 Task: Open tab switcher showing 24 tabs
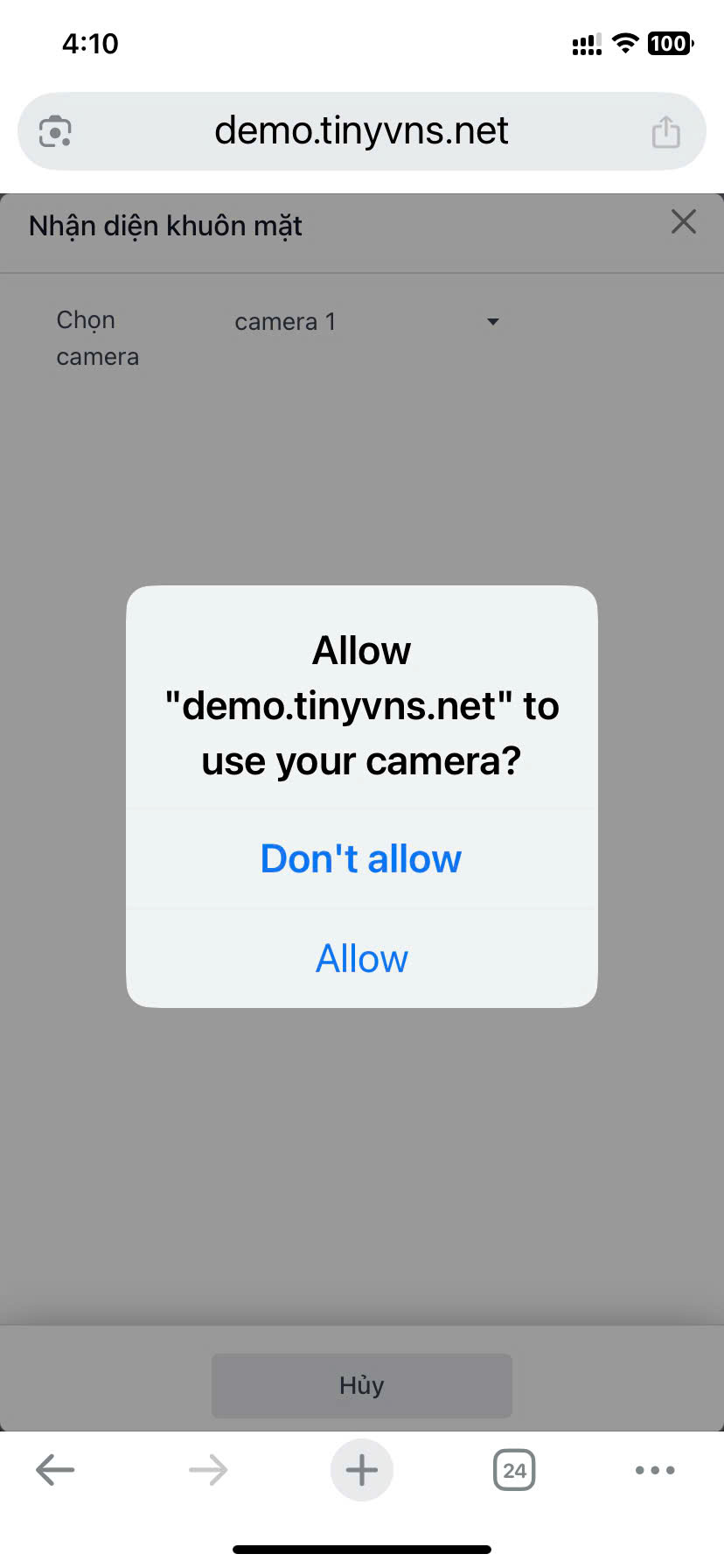pos(514,1470)
